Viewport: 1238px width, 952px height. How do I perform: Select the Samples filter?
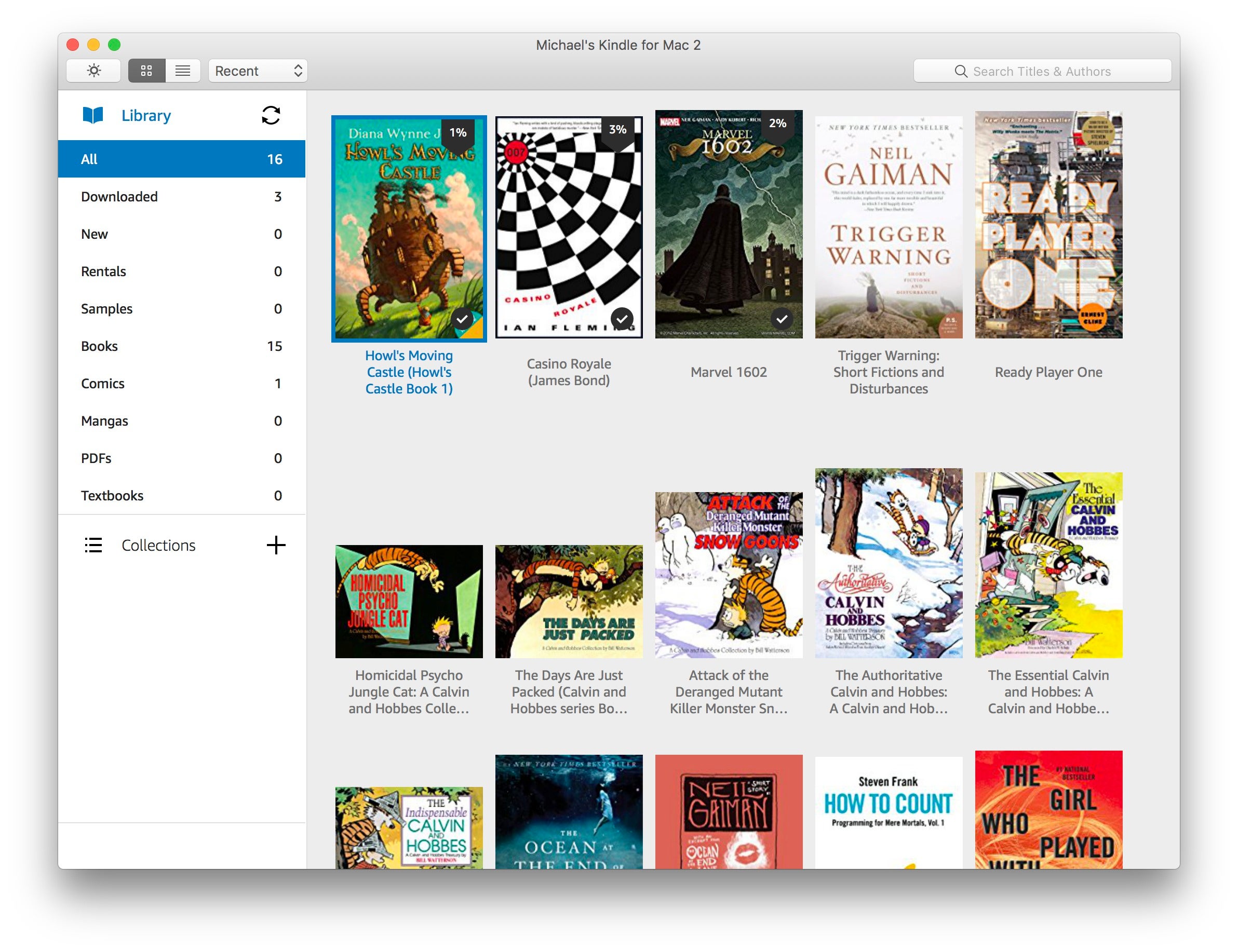(x=181, y=309)
